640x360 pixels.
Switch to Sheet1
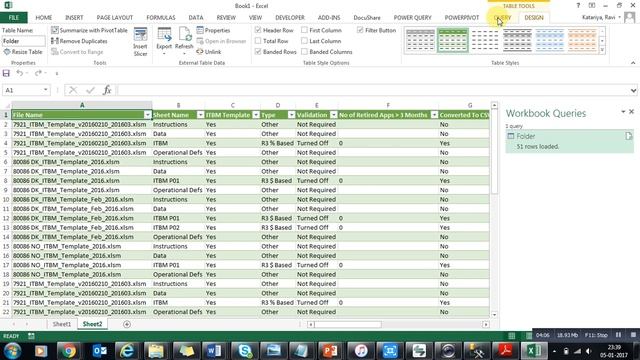(x=62, y=324)
